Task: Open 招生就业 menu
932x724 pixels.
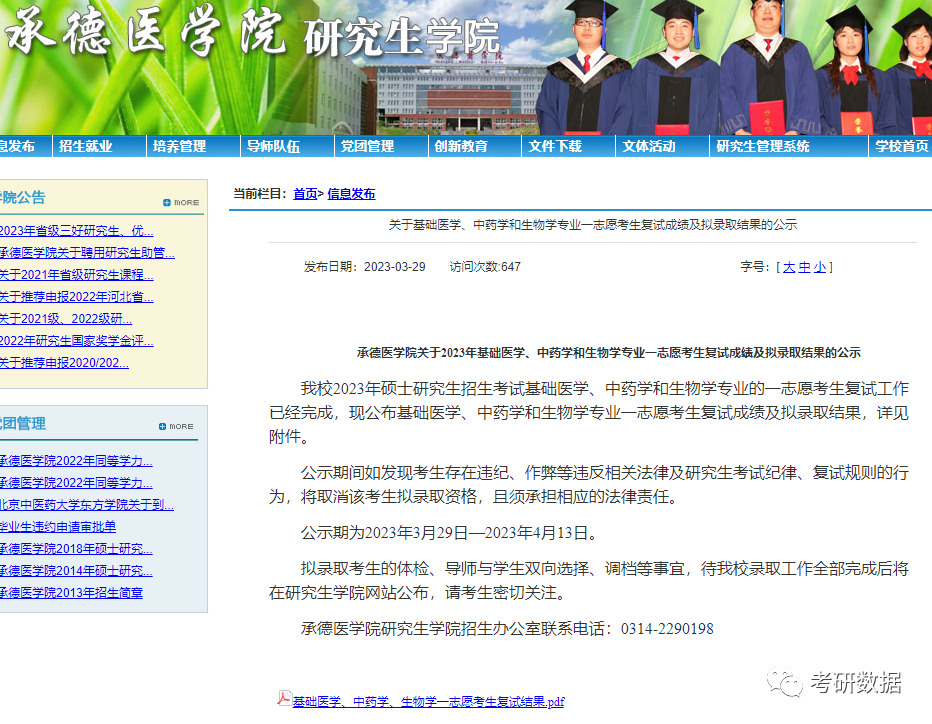Action: [86, 146]
